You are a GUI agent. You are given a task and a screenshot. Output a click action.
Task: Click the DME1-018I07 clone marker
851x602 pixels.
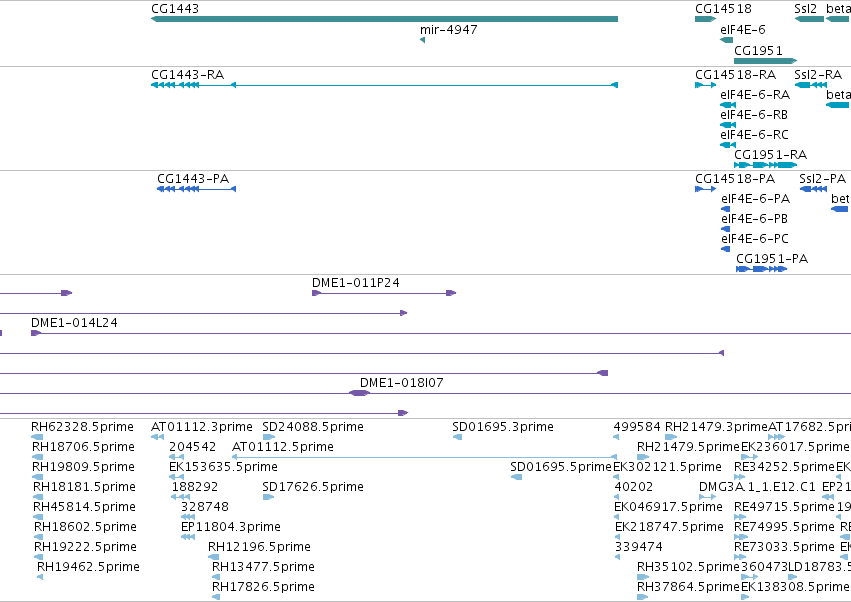[359, 393]
